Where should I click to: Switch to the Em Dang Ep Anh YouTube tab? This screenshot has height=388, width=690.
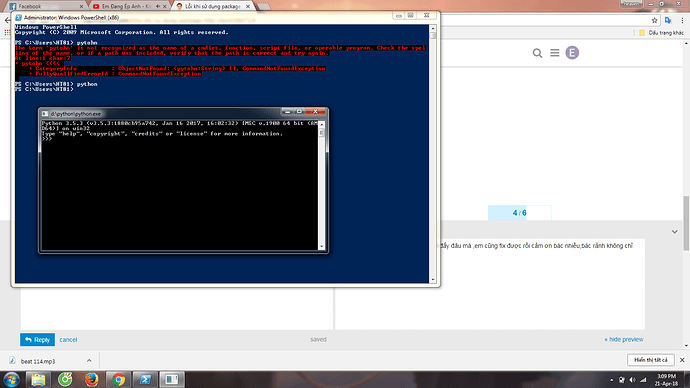(129, 6)
